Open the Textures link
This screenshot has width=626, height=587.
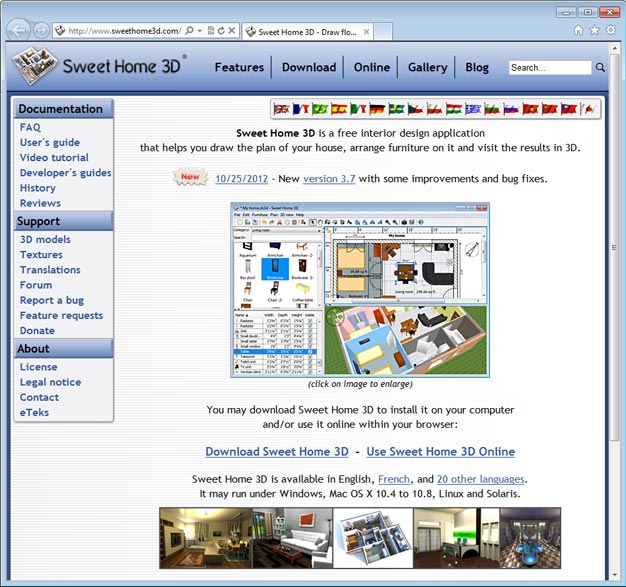[x=41, y=255]
